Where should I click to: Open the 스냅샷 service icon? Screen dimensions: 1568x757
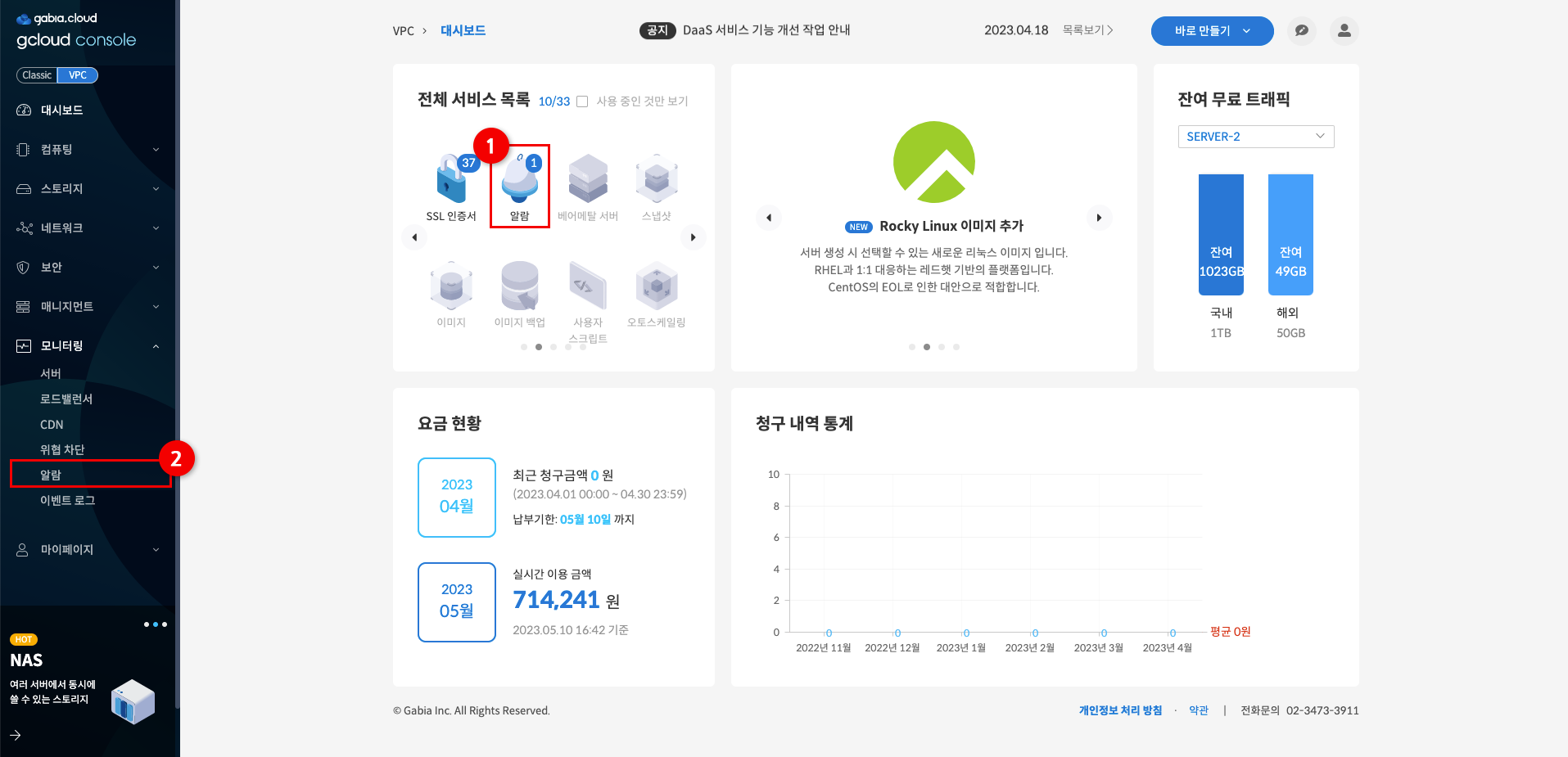(657, 179)
